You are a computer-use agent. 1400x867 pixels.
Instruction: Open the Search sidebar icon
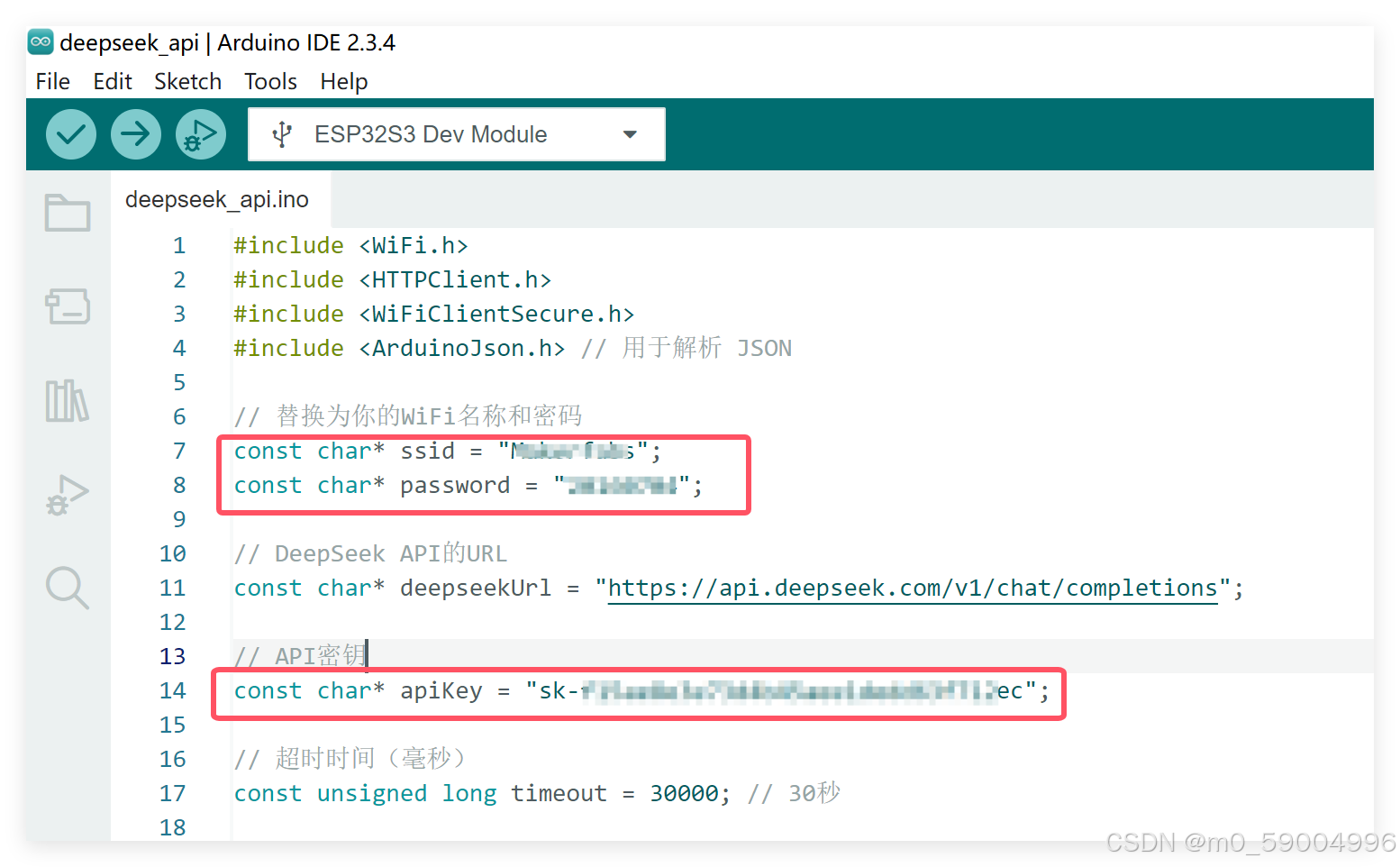point(68,588)
